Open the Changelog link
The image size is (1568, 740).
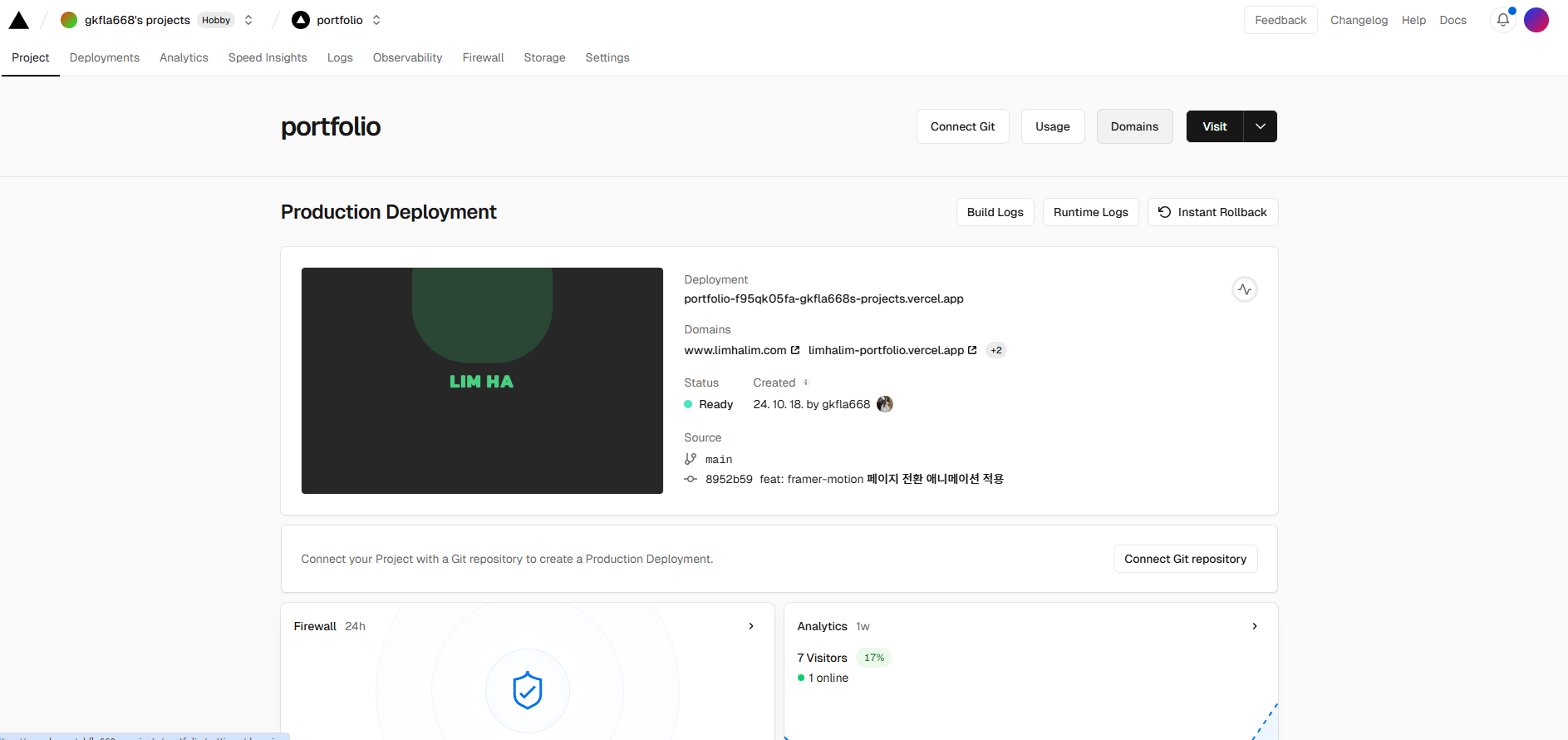coord(1359,20)
